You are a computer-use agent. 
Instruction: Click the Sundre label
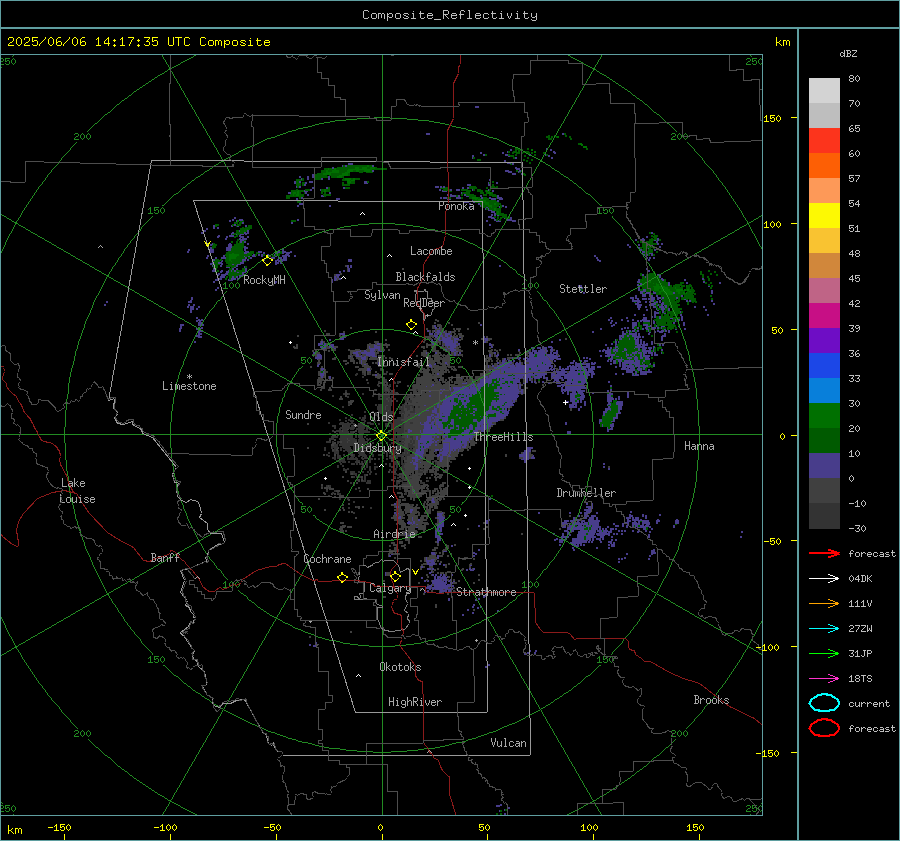coord(303,415)
